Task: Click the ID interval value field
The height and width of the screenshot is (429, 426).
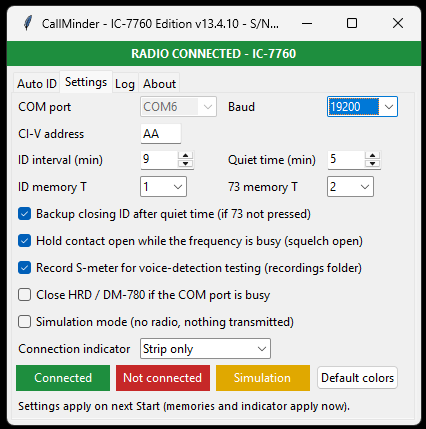Action: 159,160
